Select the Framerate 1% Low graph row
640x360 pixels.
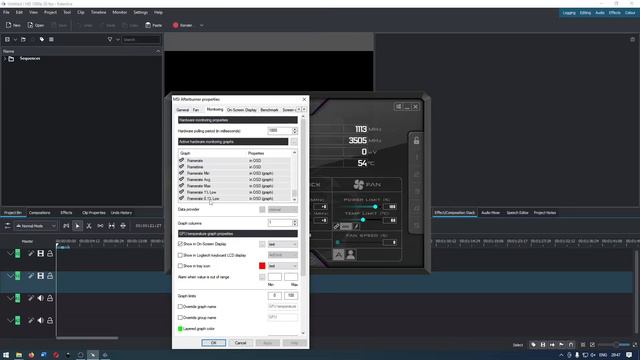[x=235, y=192]
